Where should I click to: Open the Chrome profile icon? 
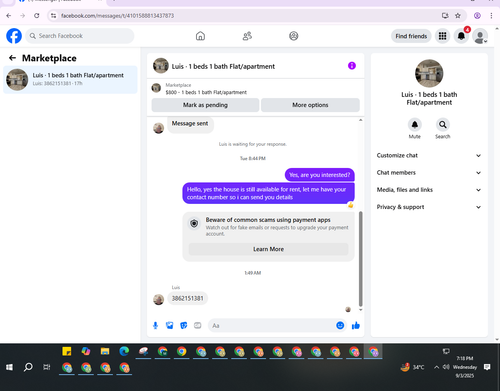pos(477,16)
